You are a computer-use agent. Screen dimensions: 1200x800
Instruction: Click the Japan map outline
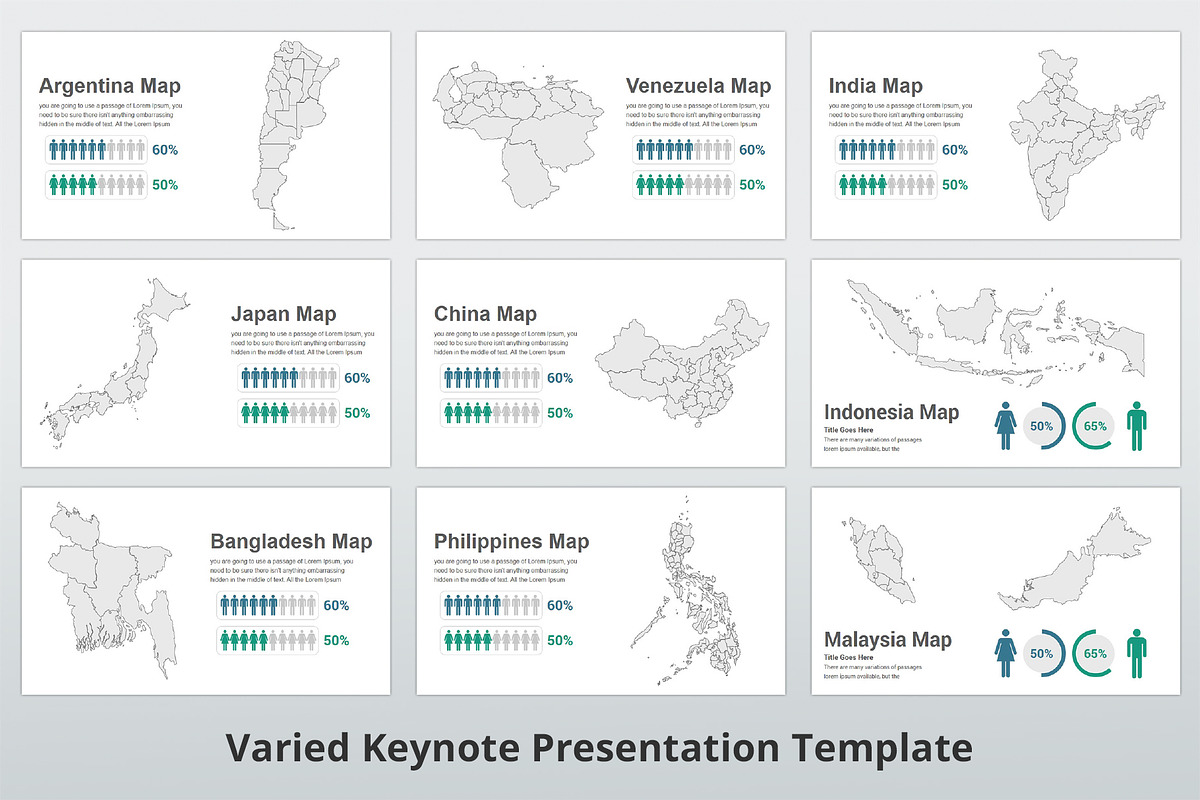point(118,362)
